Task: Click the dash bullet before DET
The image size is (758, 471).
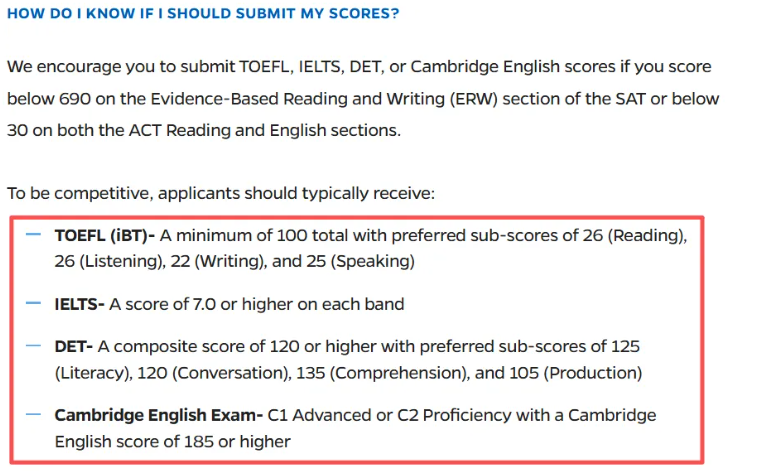Action: coord(34,345)
